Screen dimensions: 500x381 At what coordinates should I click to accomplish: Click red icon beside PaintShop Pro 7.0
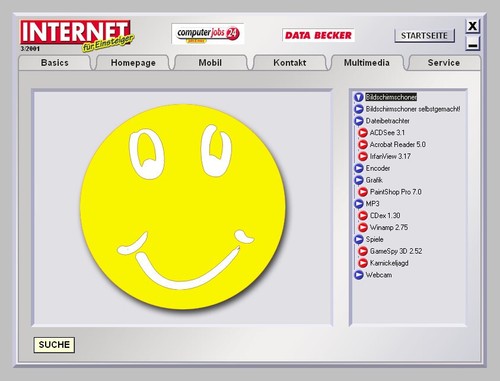(x=363, y=192)
